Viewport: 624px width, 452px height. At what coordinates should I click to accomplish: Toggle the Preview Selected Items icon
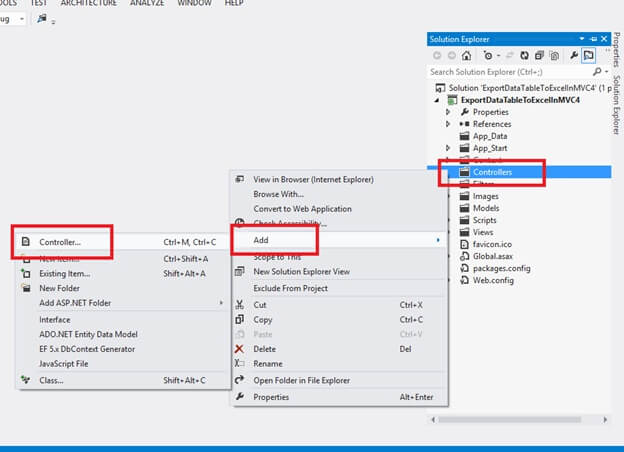pos(588,55)
